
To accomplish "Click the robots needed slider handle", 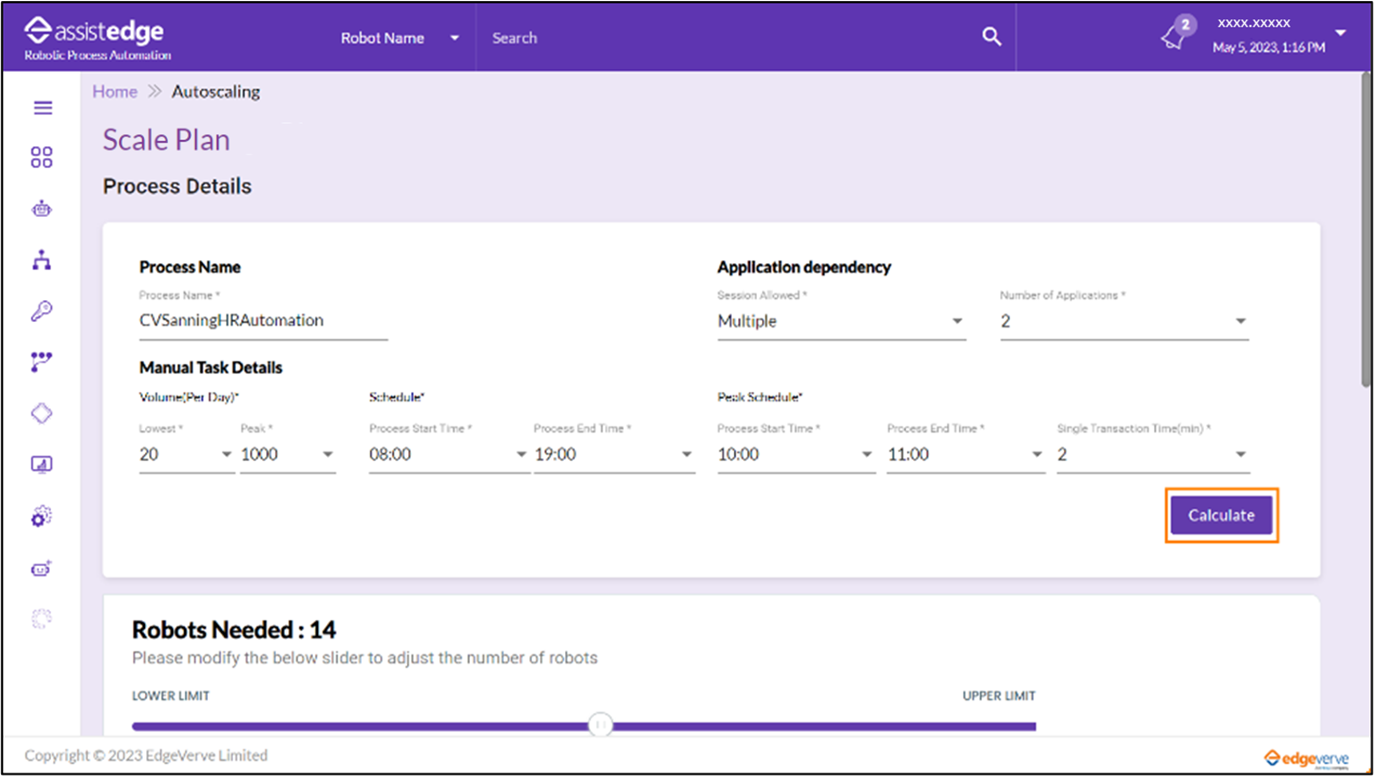I will [x=600, y=725].
